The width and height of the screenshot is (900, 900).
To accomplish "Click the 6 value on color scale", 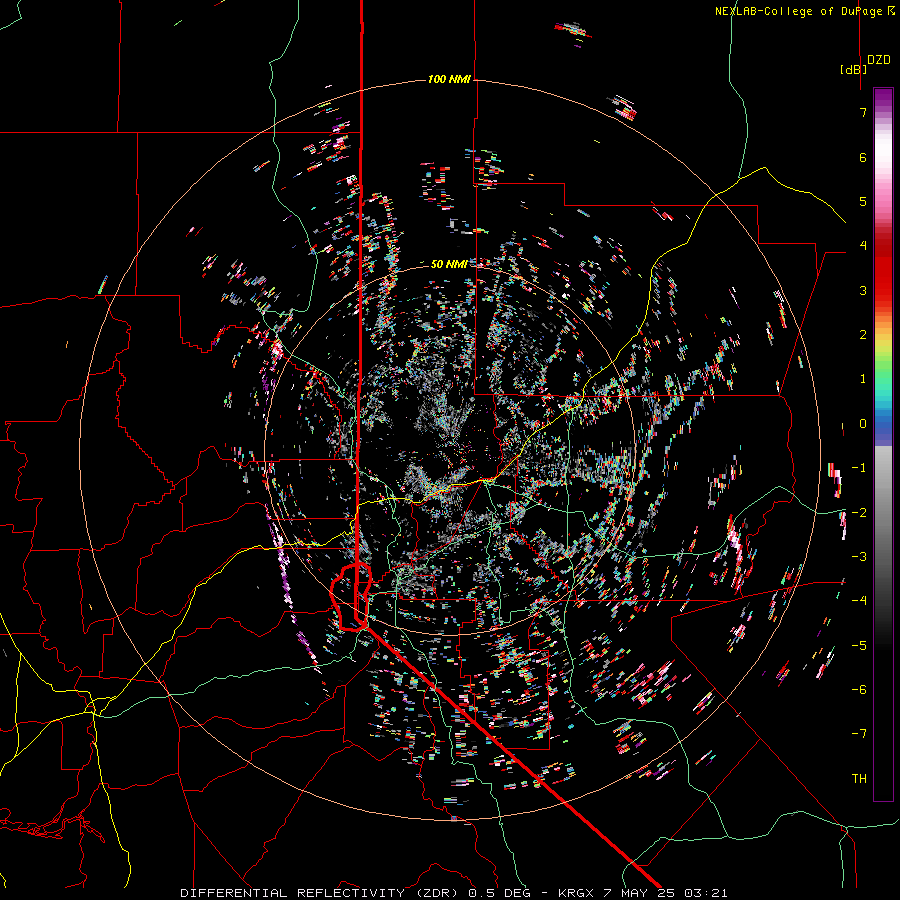I will coord(863,157).
